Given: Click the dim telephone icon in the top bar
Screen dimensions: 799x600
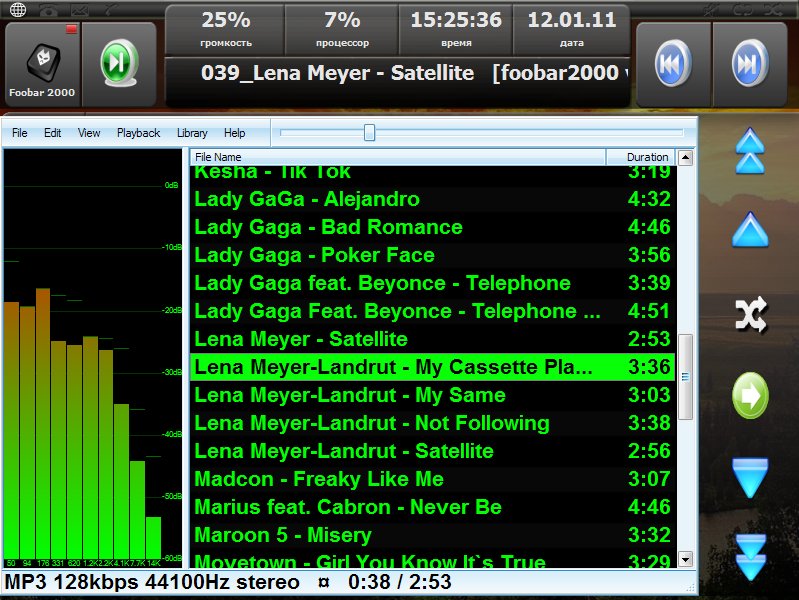Looking at the screenshot, I should coord(48,11).
